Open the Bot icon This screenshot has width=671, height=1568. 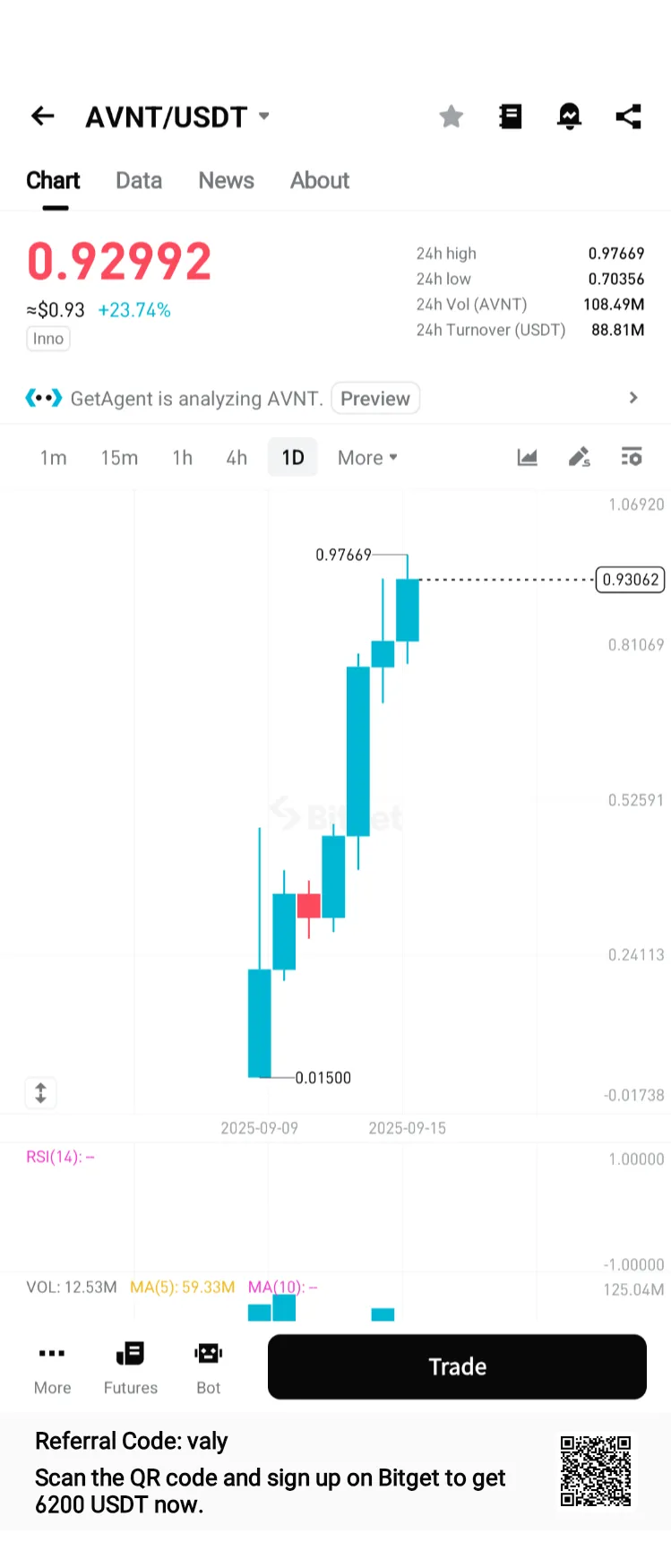(x=208, y=1367)
